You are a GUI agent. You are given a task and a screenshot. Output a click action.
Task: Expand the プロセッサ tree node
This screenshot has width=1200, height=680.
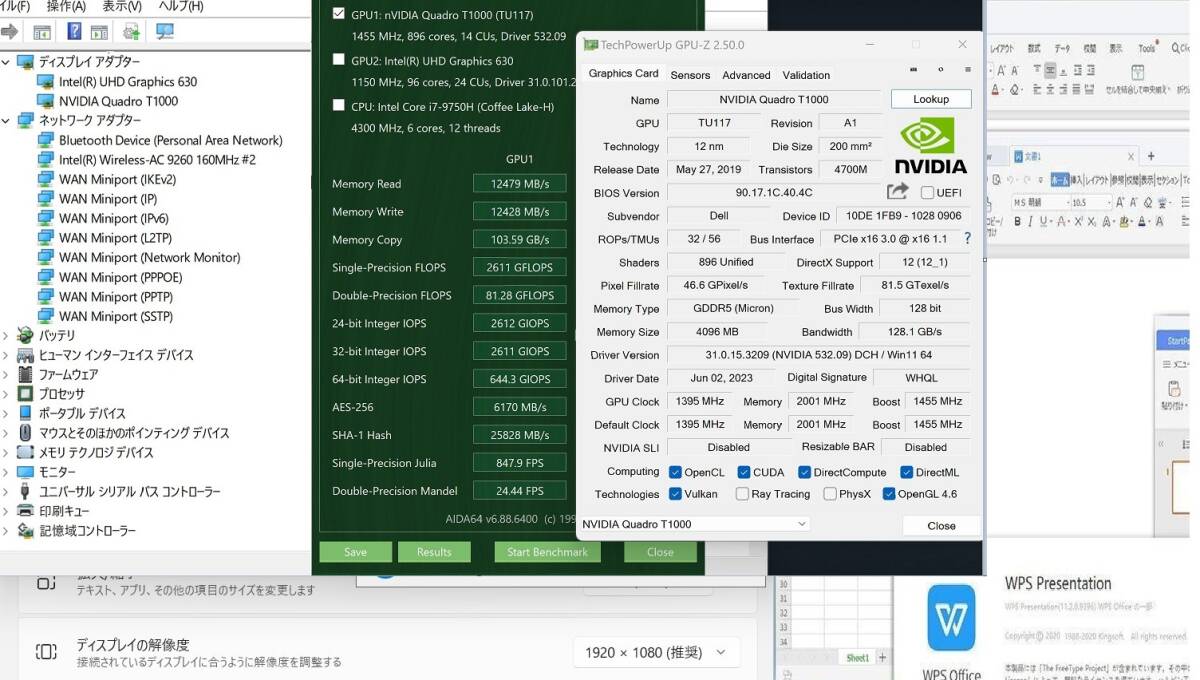click(x=6, y=394)
